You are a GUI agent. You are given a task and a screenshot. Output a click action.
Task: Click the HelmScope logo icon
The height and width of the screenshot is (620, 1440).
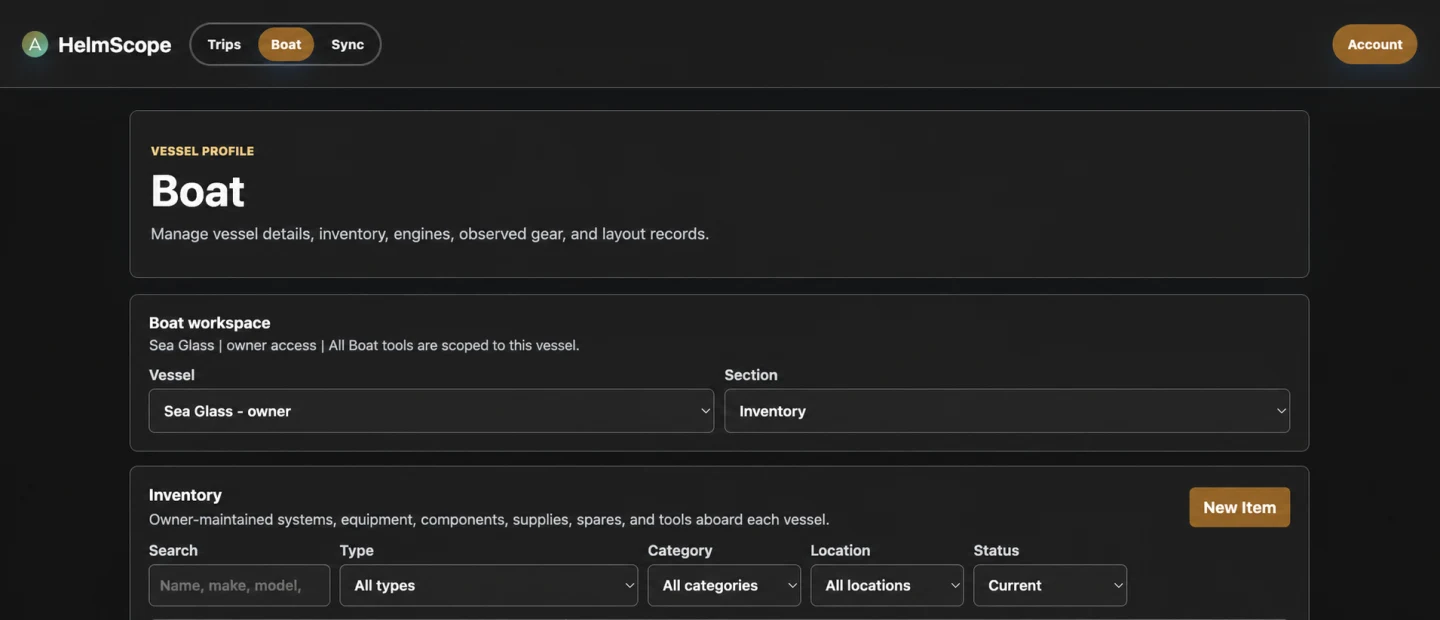(x=35, y=44)
